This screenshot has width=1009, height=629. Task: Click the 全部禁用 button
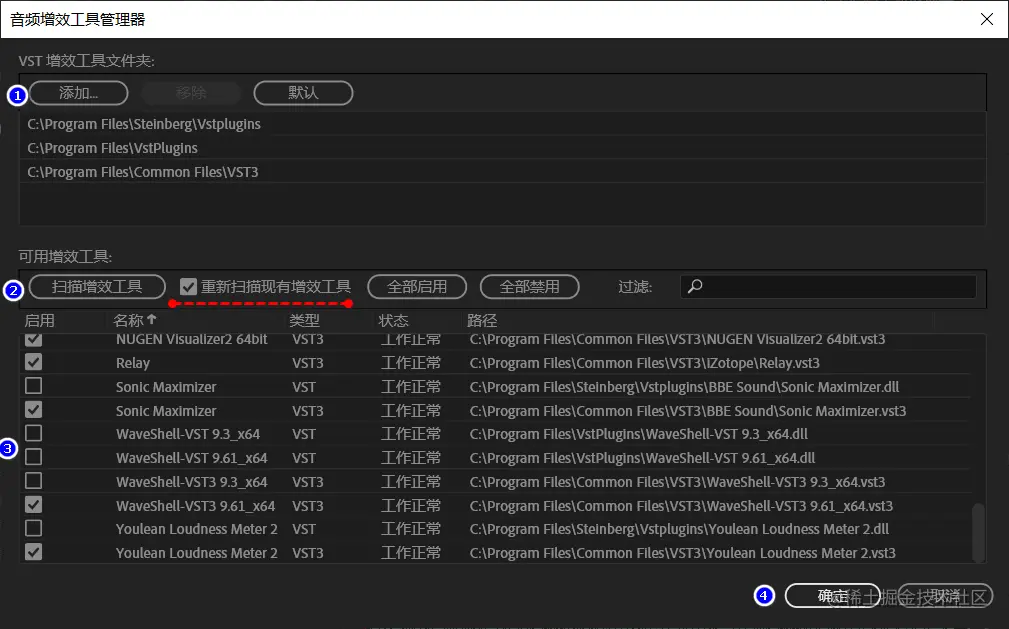(x=530, y=286)
